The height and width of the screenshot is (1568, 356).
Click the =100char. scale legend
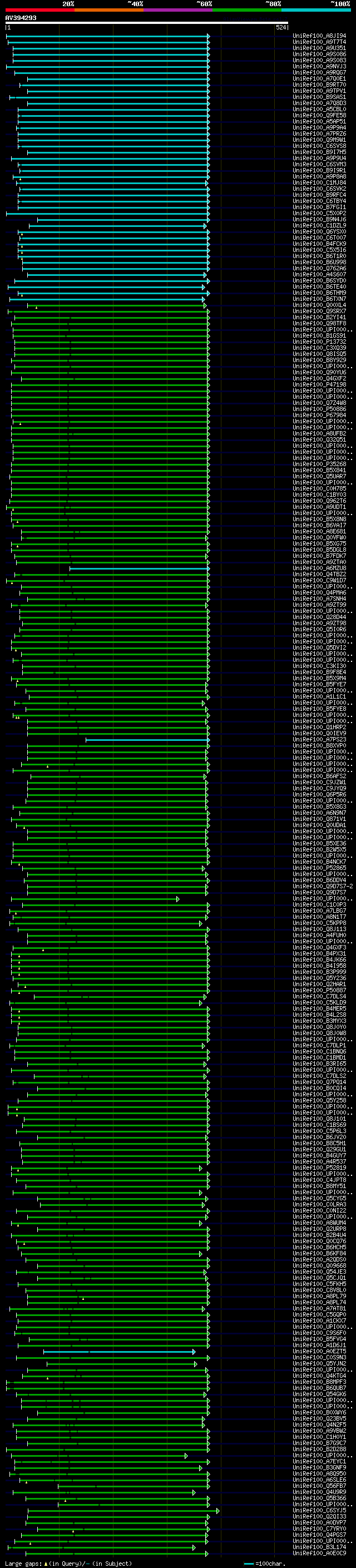(264, 1563)
